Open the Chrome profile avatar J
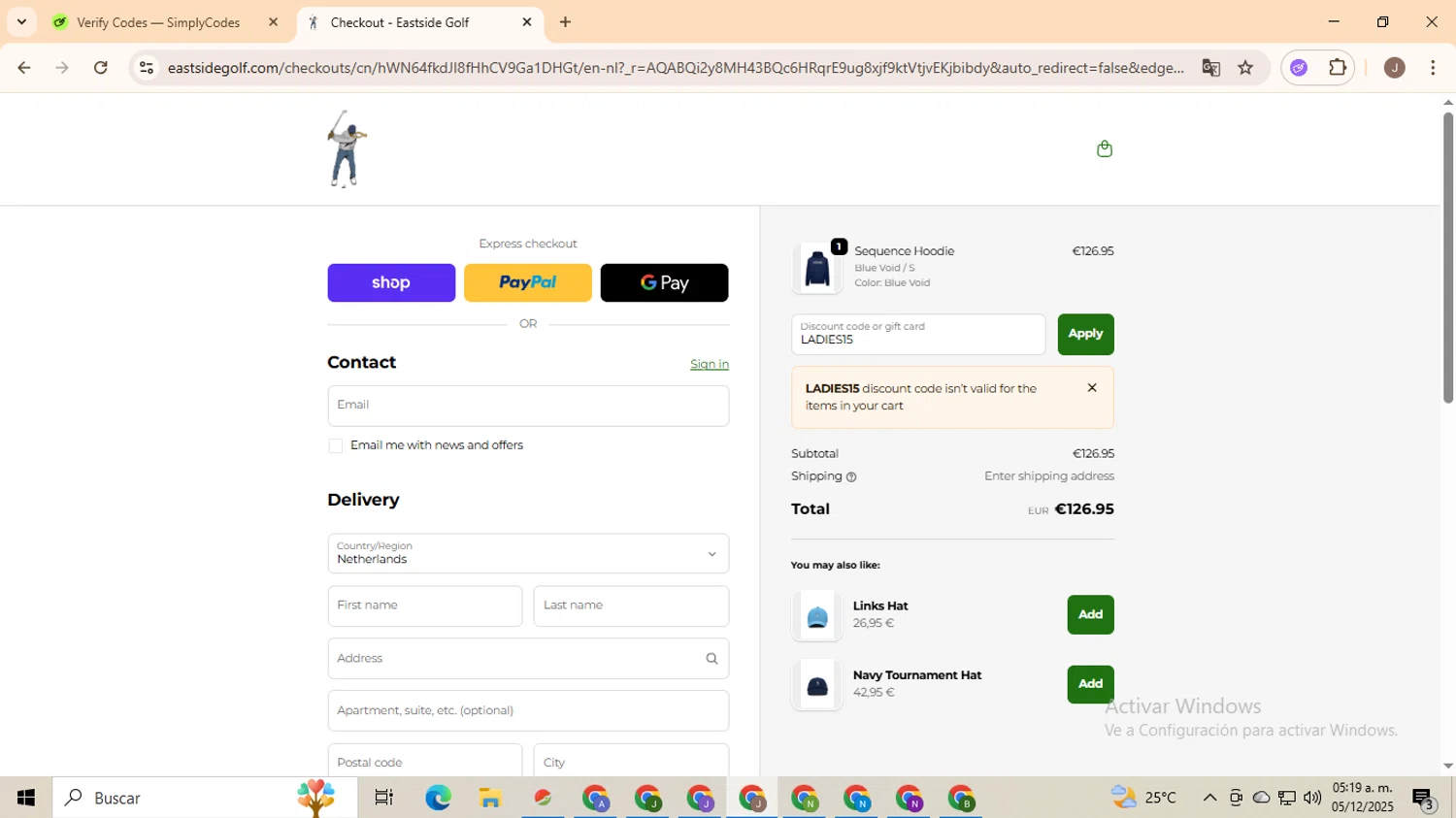 tap(1394, 68)
